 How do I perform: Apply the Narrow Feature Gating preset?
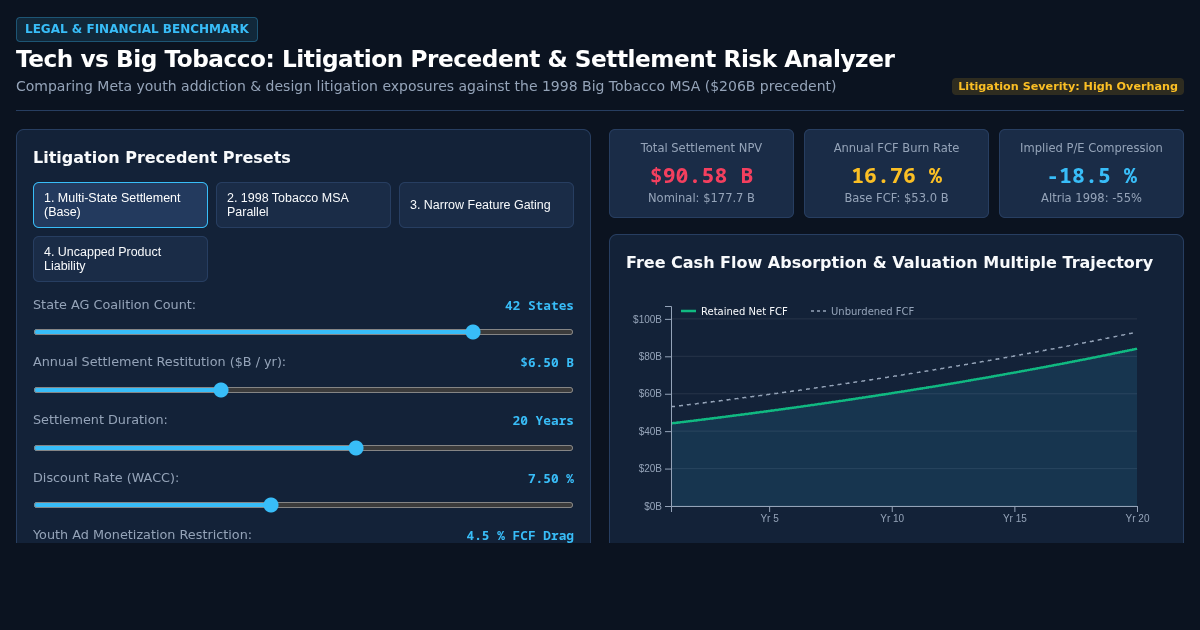tap(486, 205)
